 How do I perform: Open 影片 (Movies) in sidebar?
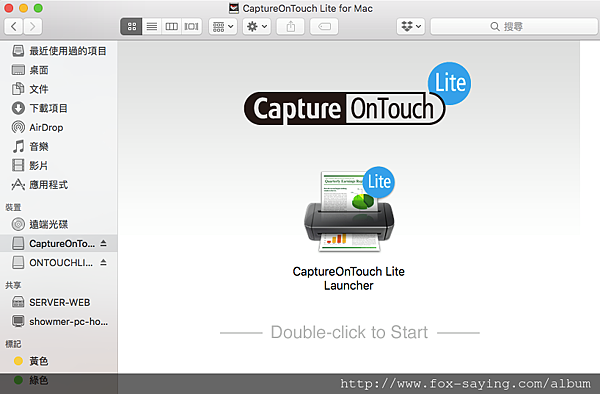click(59, 166)
